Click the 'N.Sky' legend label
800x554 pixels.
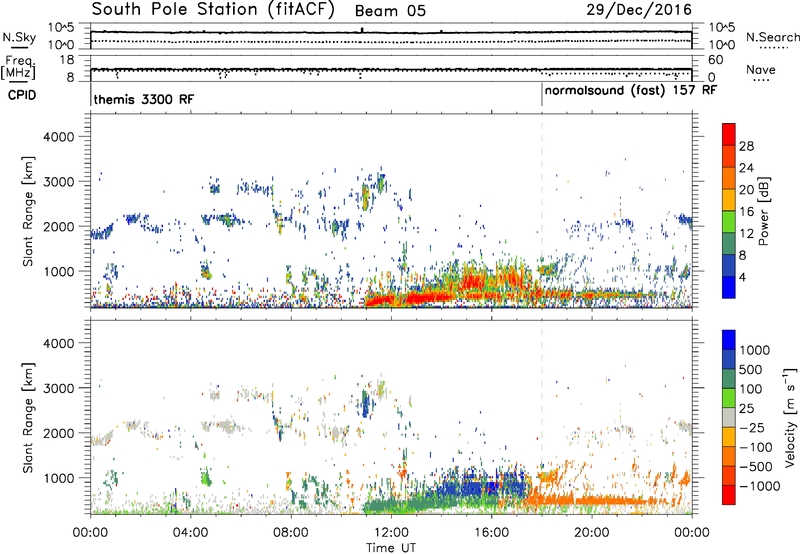[x=19, y=37]
